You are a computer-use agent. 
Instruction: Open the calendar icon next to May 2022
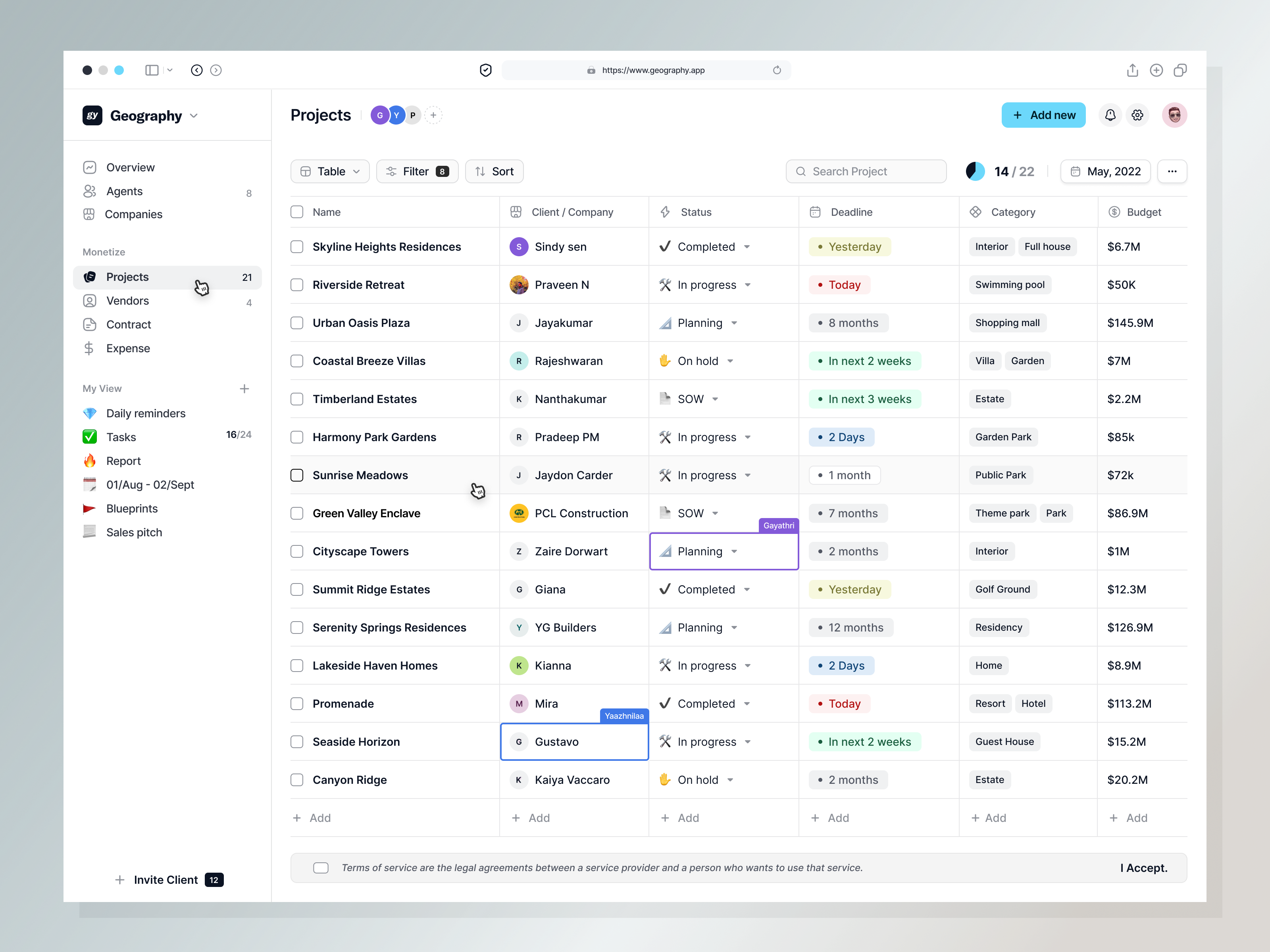pyautogui.click(x=1076, y=171)
